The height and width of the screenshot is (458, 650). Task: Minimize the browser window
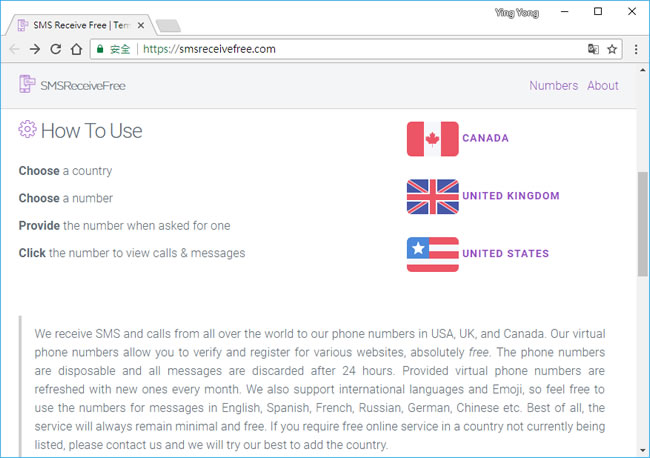pyautogui.click(x=565, y=12)
